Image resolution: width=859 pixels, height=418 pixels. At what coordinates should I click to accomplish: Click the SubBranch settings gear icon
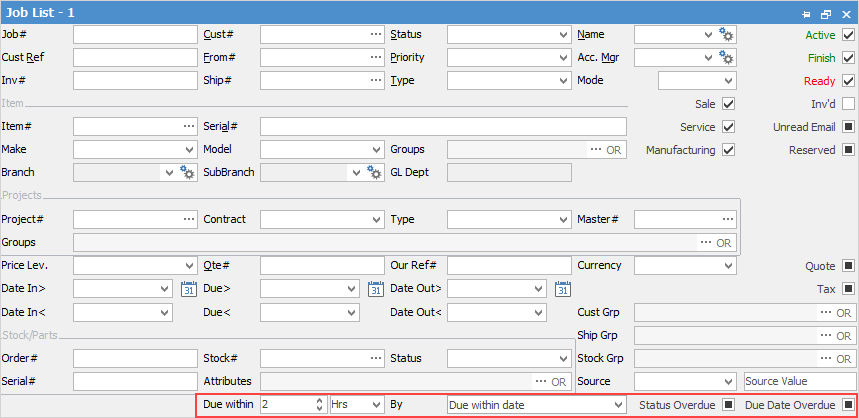click(374, 173)
